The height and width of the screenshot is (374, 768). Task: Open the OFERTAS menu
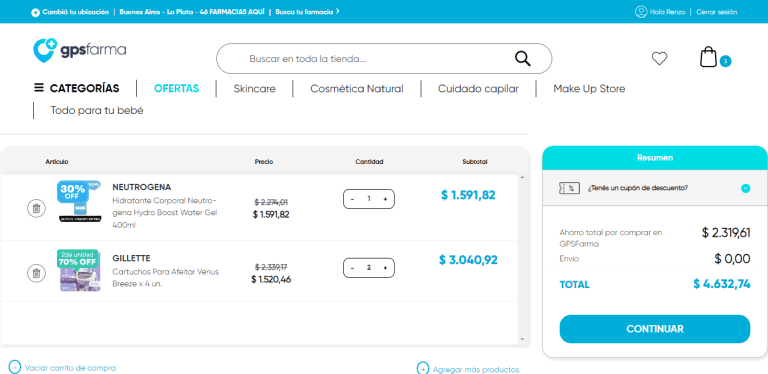[176, 89]
